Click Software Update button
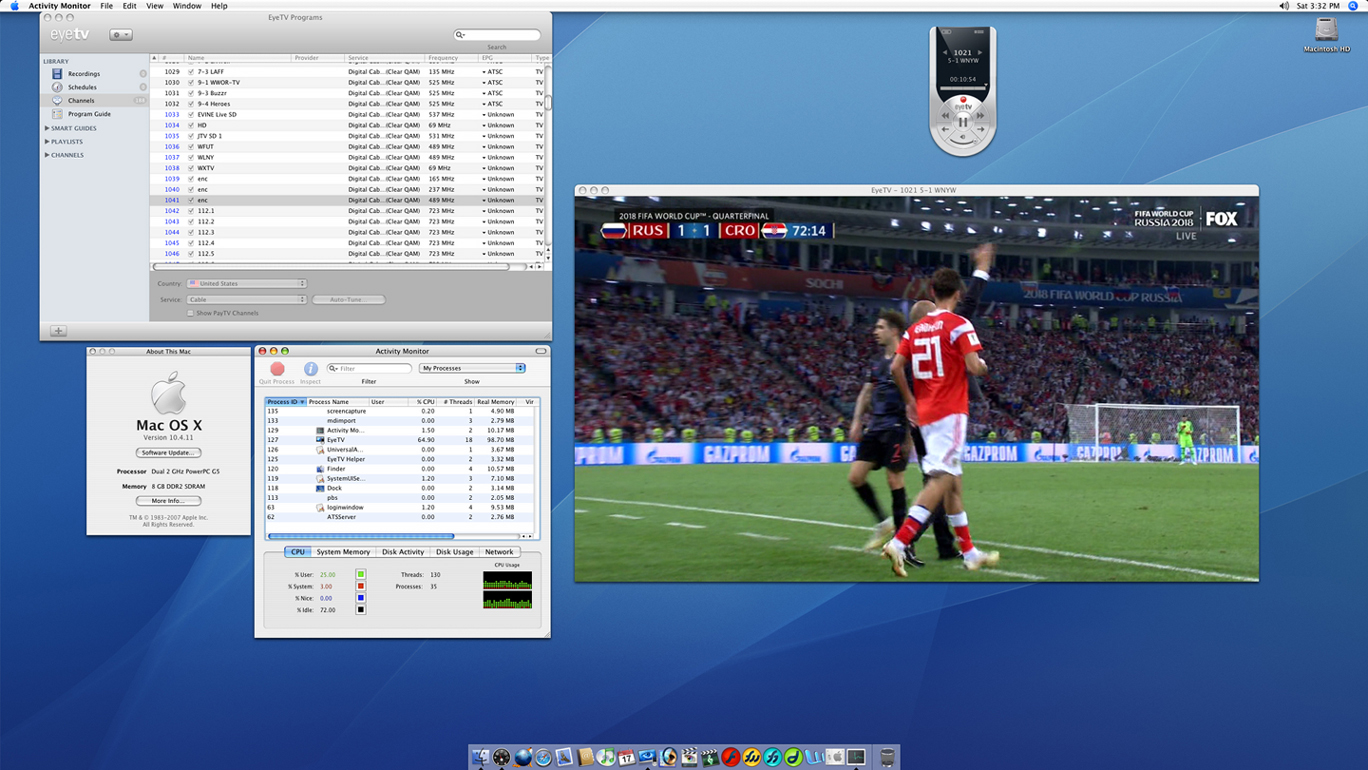Viewport: 1368px width, 770px height. pos(168,453)
